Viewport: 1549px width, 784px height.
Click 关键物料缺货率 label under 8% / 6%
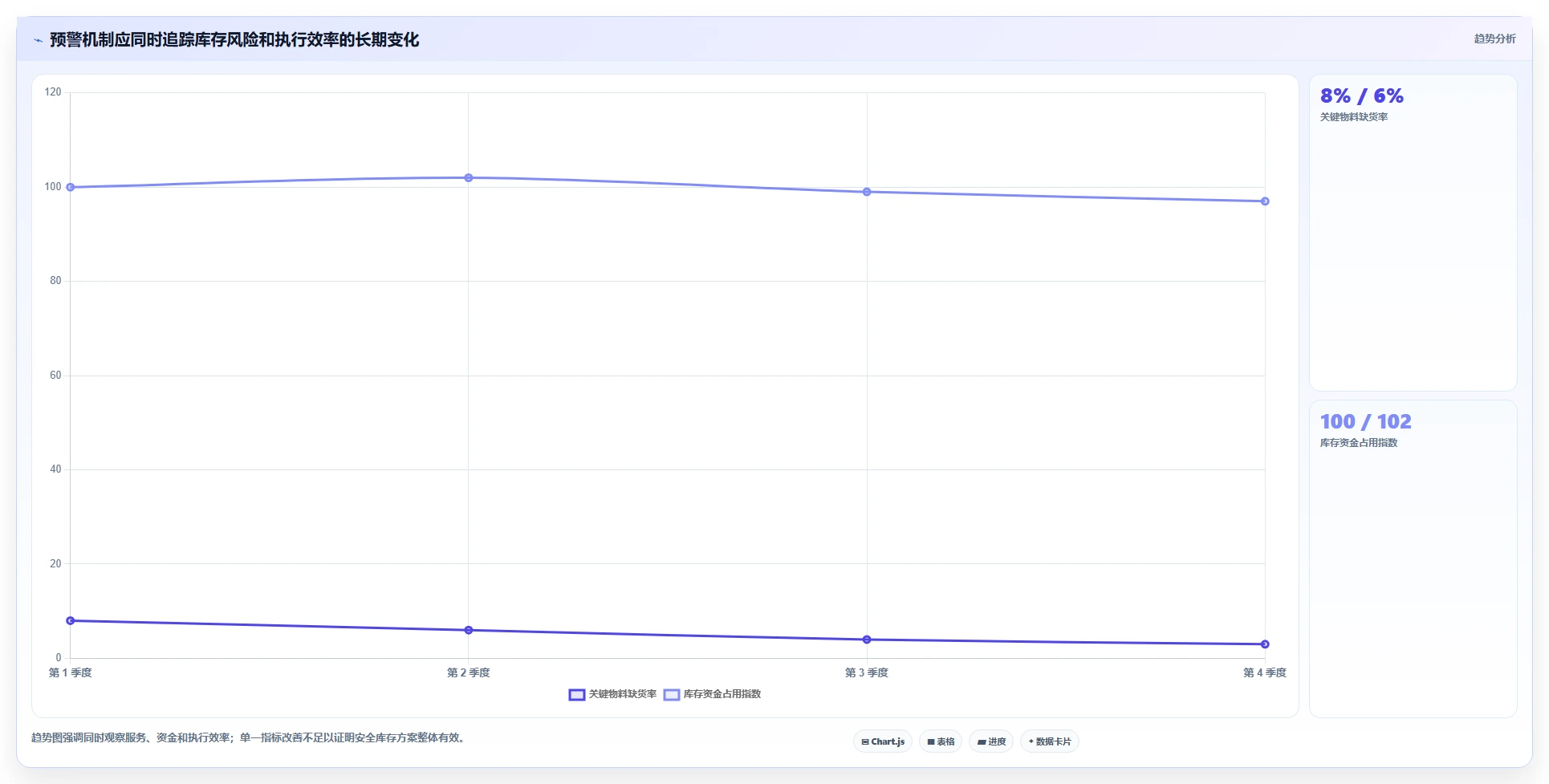[1354, 117]
